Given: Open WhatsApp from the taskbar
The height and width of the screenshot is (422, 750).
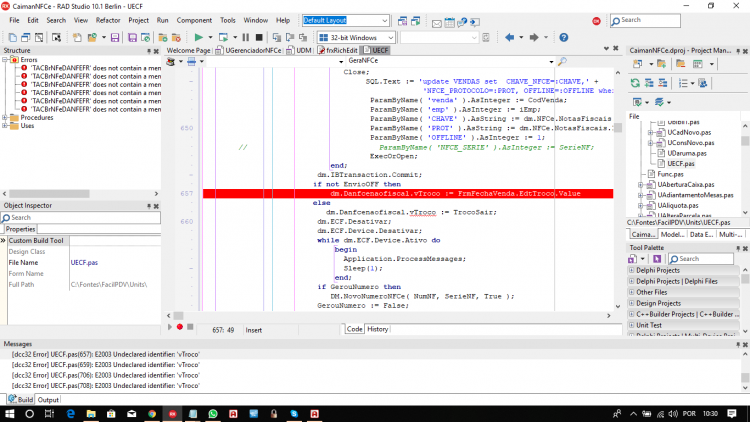Looking at the screenshot, I should pos(213,414).
